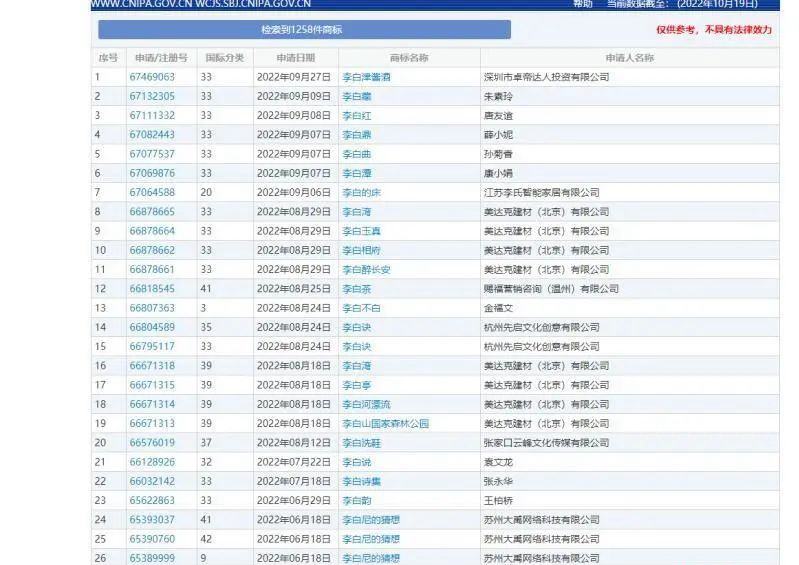This screenshot has height=565, width=799.
Task: Open trademark 李白茶
Action: click(x=357, y=289)
